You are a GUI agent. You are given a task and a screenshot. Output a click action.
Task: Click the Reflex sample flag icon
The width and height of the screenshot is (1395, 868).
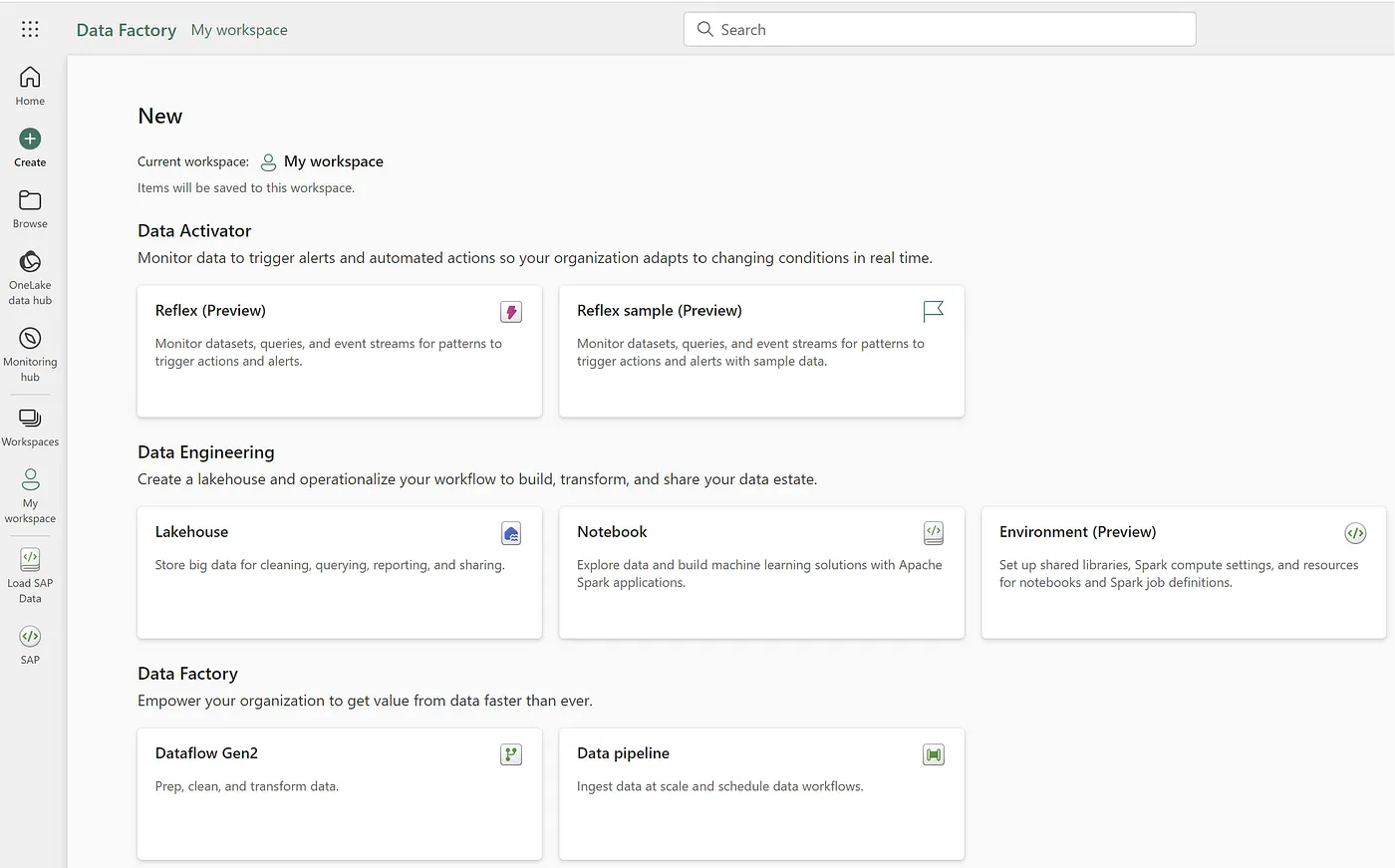click(934, 312)
